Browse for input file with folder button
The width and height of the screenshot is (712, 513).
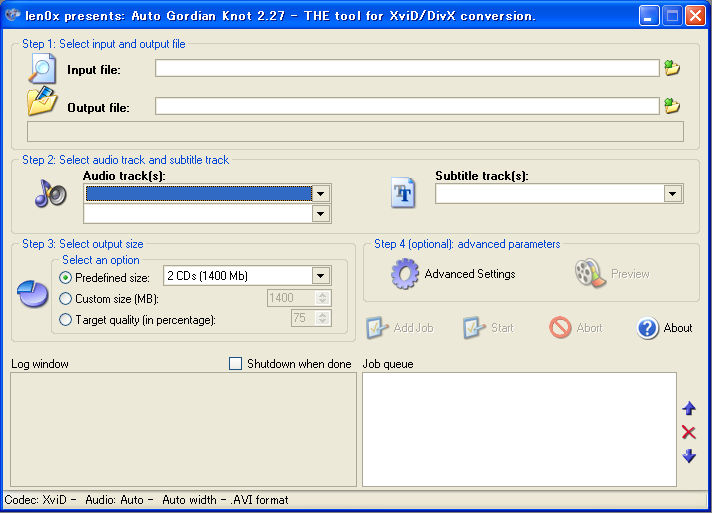672,68
